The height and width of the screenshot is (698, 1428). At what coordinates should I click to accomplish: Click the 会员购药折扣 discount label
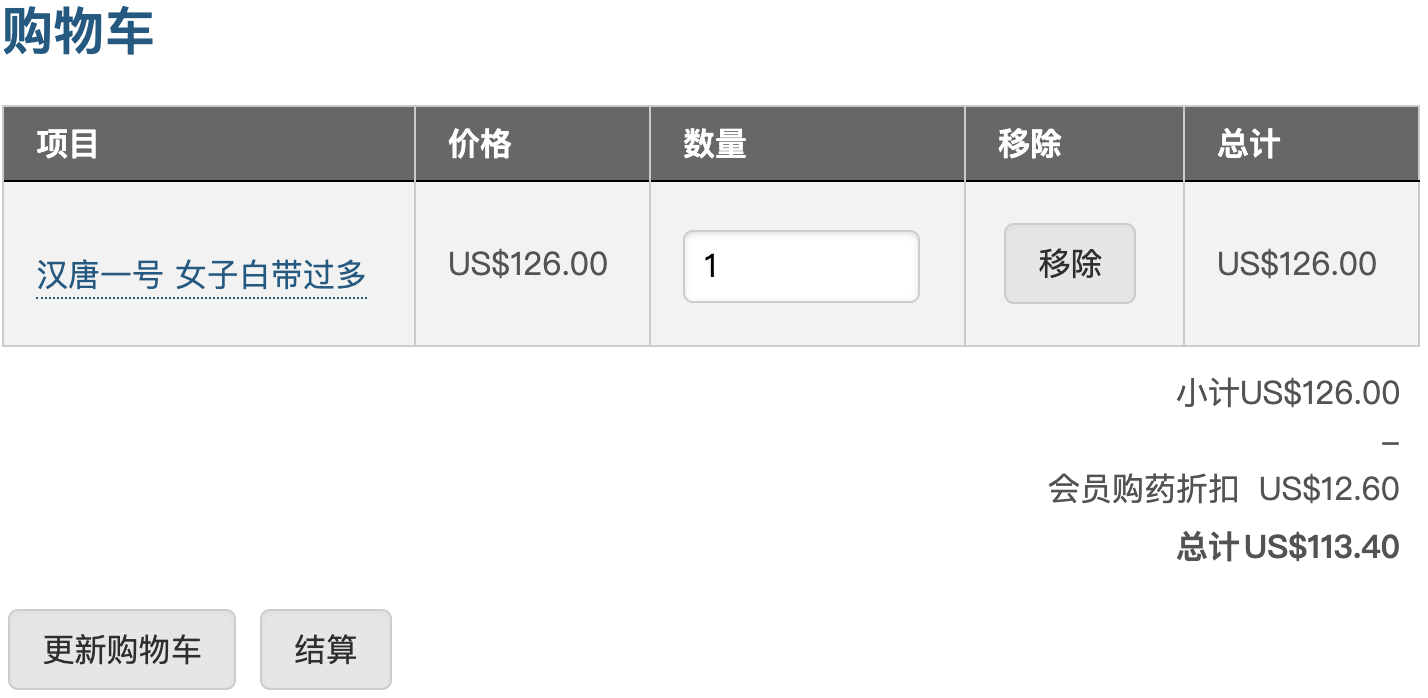pos(1143,489)
